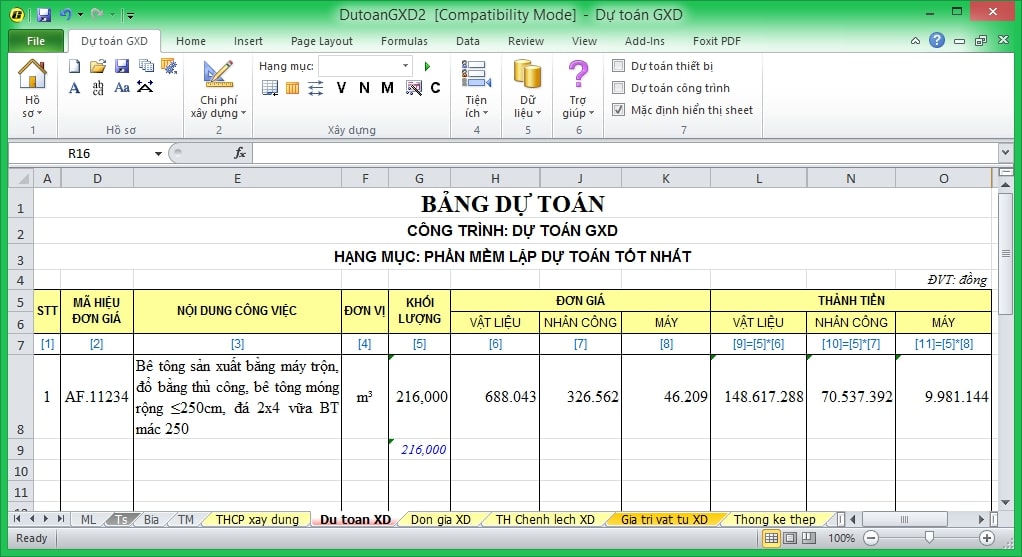The height and width of the screenshot is (557, 1022).
Task: Switch to the Page Layout ribbon tab
Action: (321, 41)
